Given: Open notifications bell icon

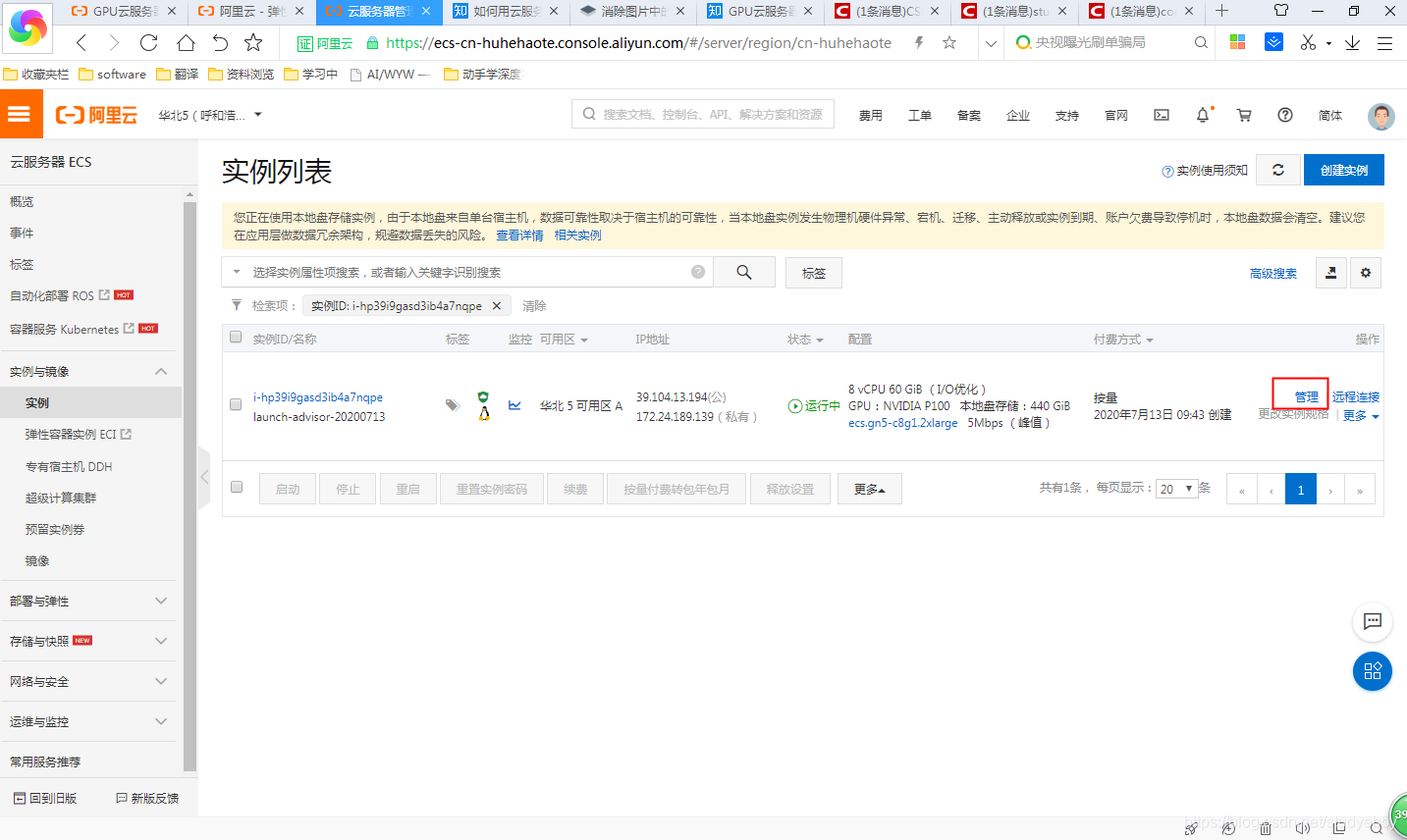Looking at the screenshot, I should (1203, 115).
